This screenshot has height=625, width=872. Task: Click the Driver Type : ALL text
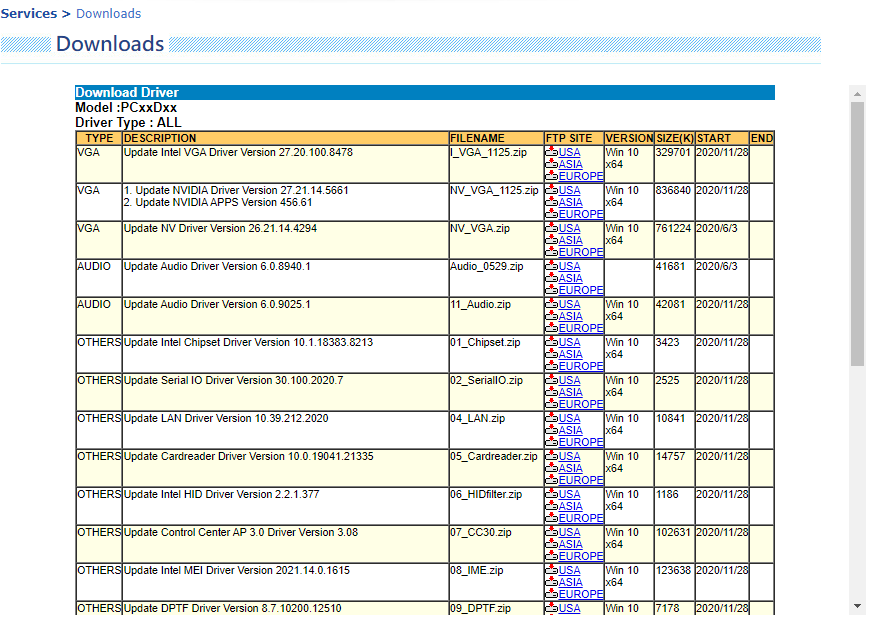pyautogui.click(x=128, y=122)
